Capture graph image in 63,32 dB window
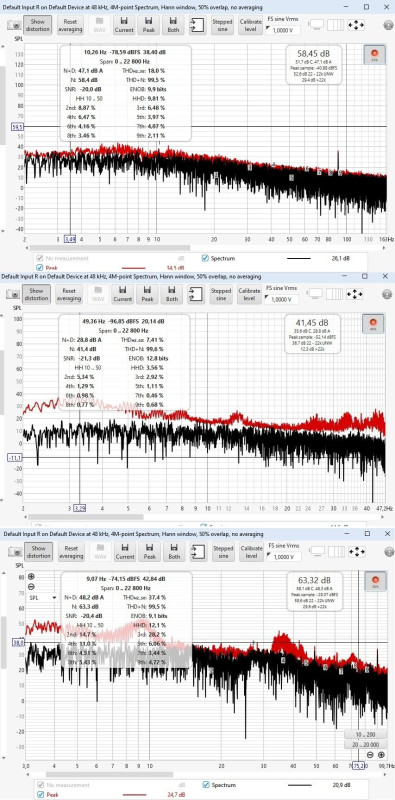This screenshot has height=800, width=395. pos(15,552)
